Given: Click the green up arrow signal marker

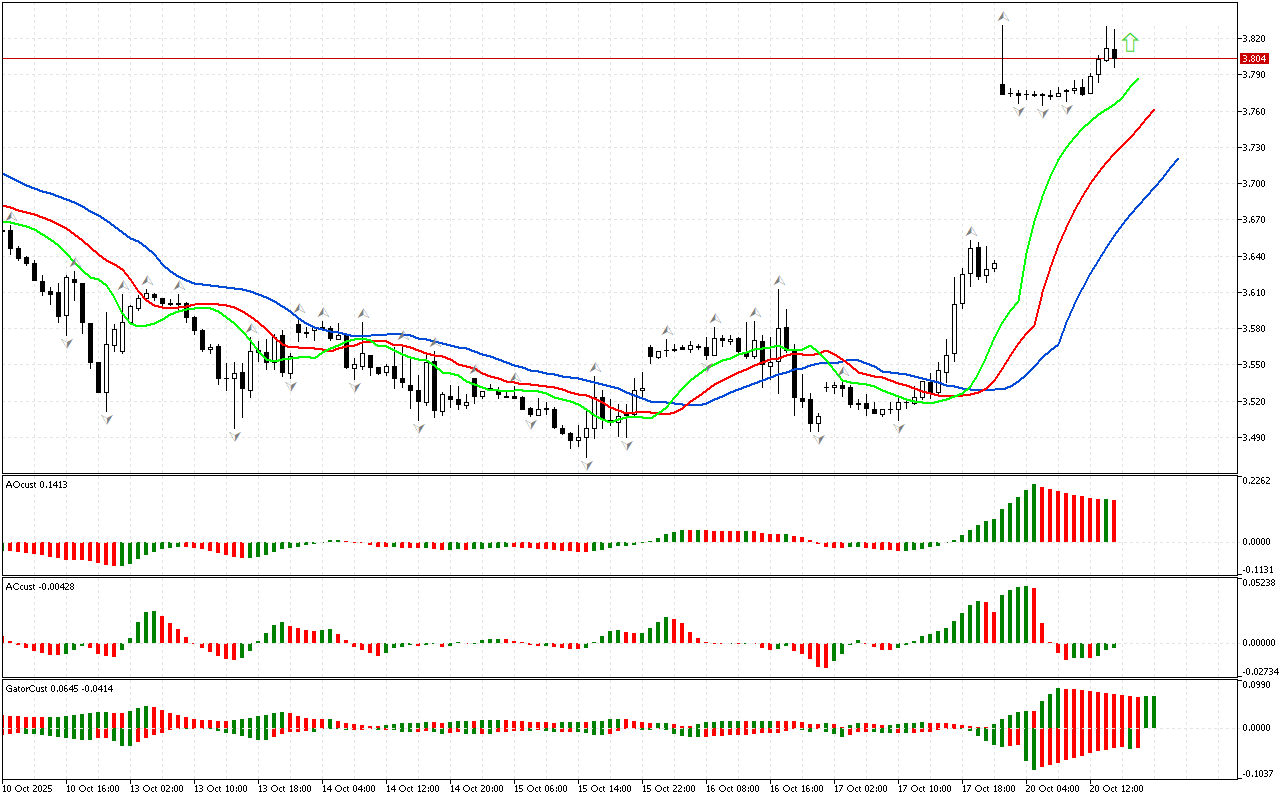Looking at the screenshot, I should tap(1130, 42).
